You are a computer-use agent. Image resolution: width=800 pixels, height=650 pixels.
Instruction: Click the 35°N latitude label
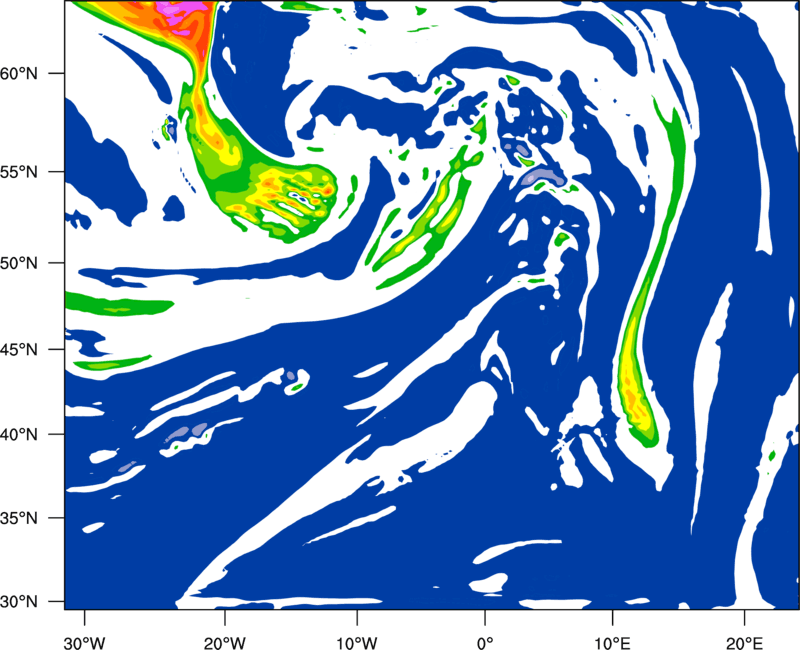point(19,518)
